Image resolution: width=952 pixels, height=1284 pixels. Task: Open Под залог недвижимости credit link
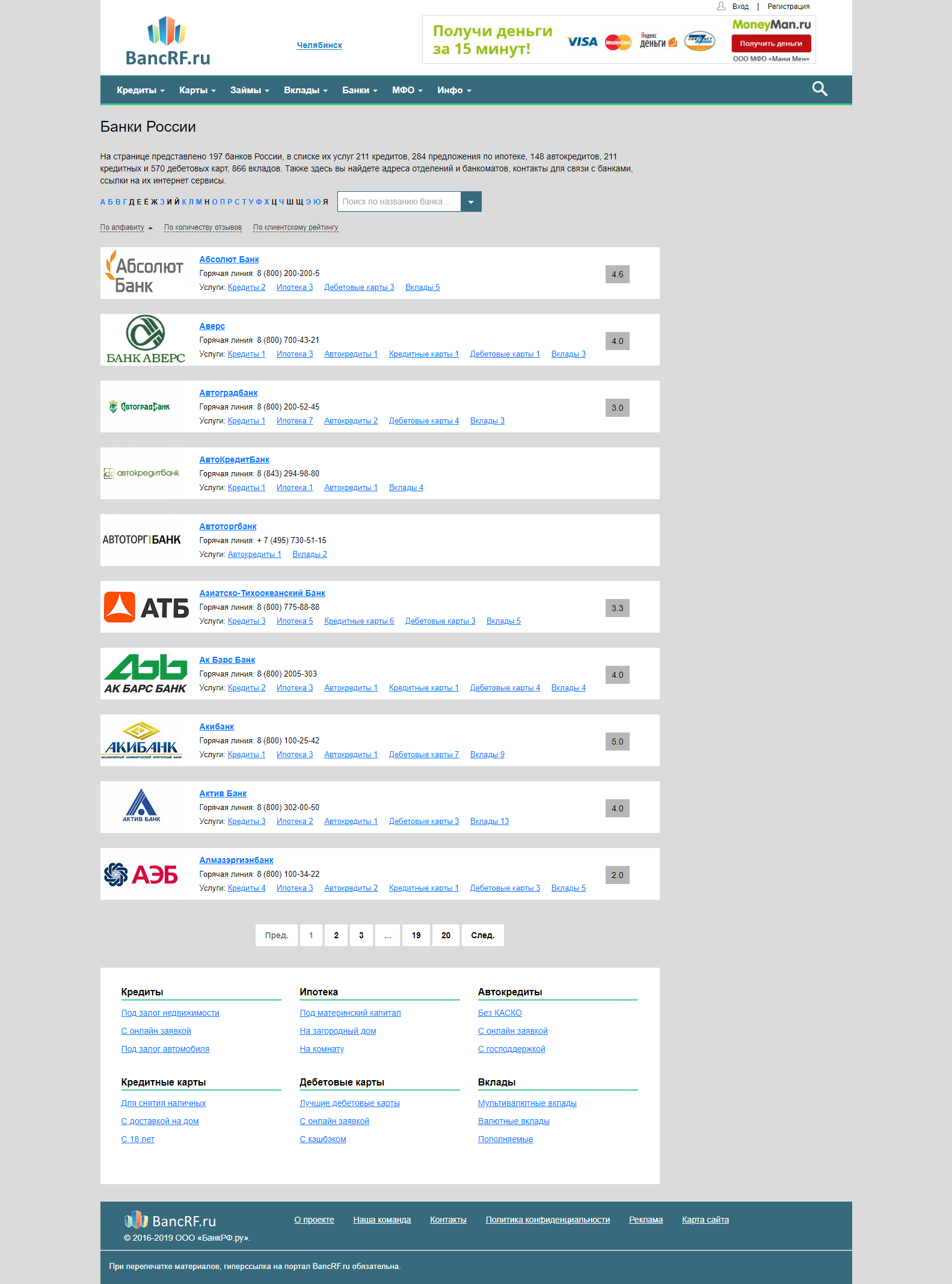pyautogui.click(x=170, y=1013)
